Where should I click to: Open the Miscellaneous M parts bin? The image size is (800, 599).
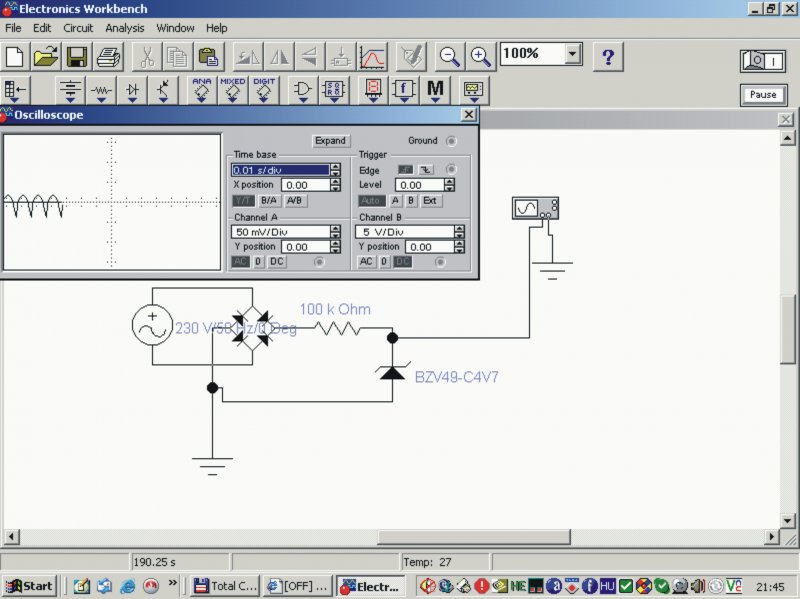435,90
